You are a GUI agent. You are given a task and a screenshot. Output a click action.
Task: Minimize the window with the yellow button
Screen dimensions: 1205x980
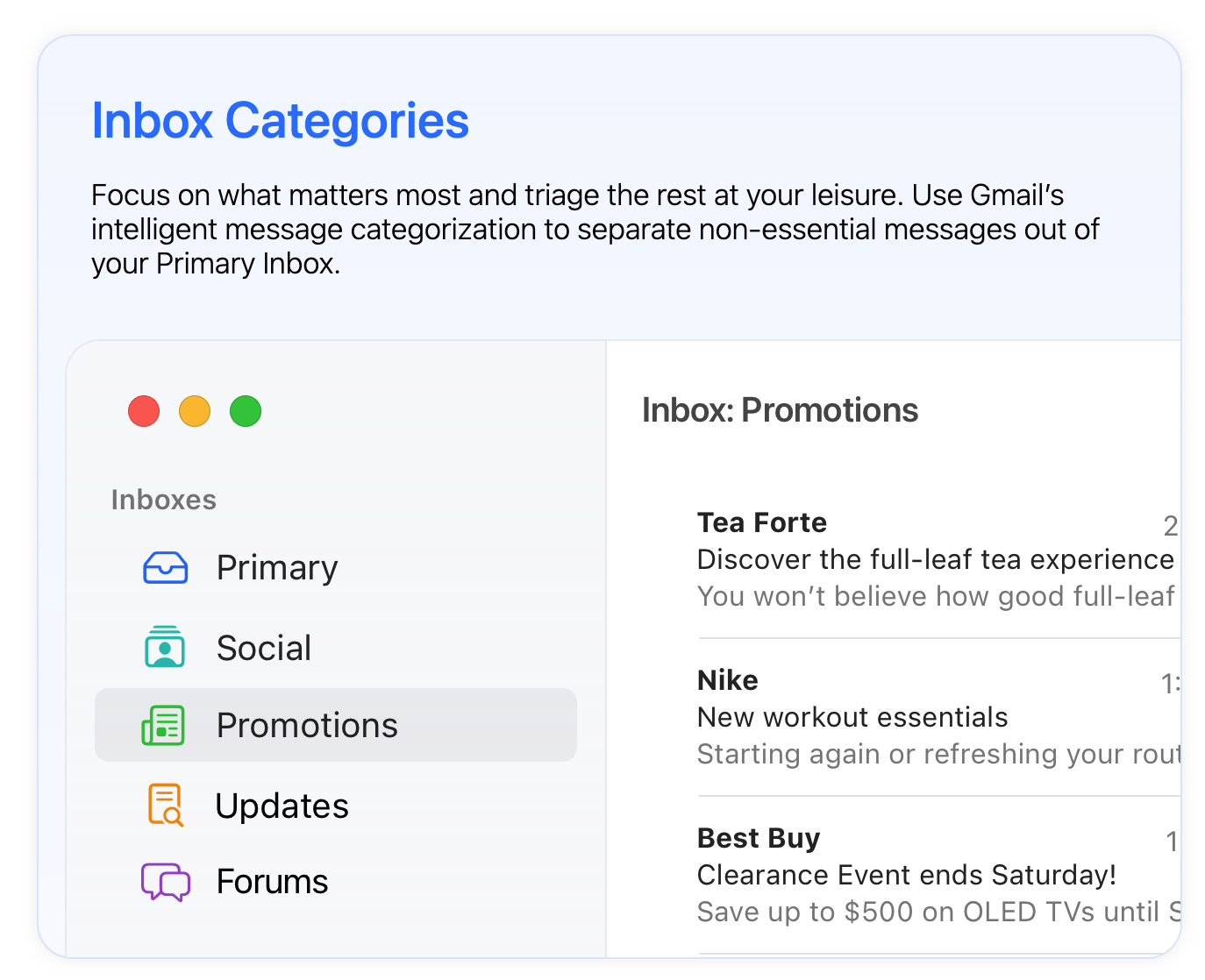(195, 411)
